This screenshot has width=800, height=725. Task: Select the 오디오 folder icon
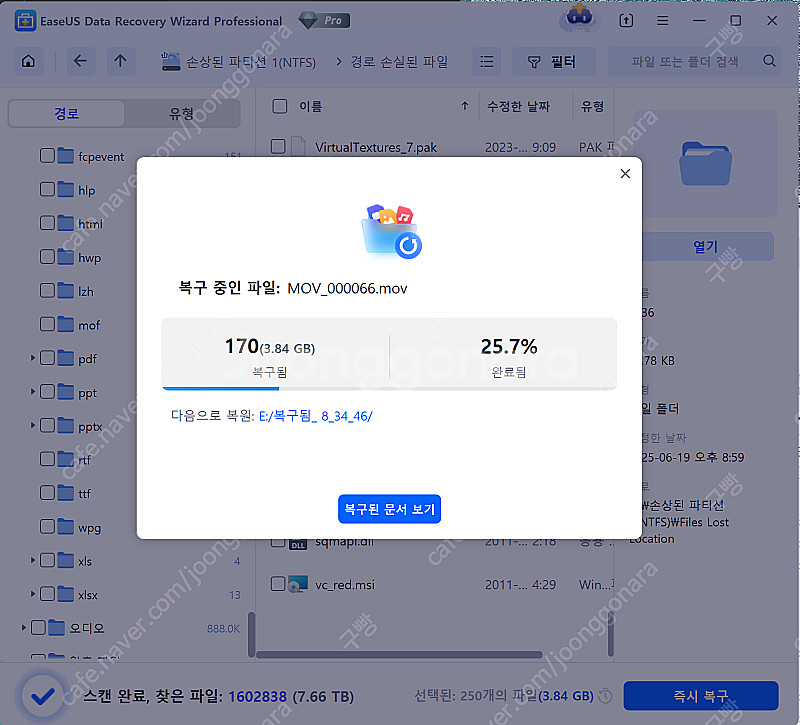57,627
